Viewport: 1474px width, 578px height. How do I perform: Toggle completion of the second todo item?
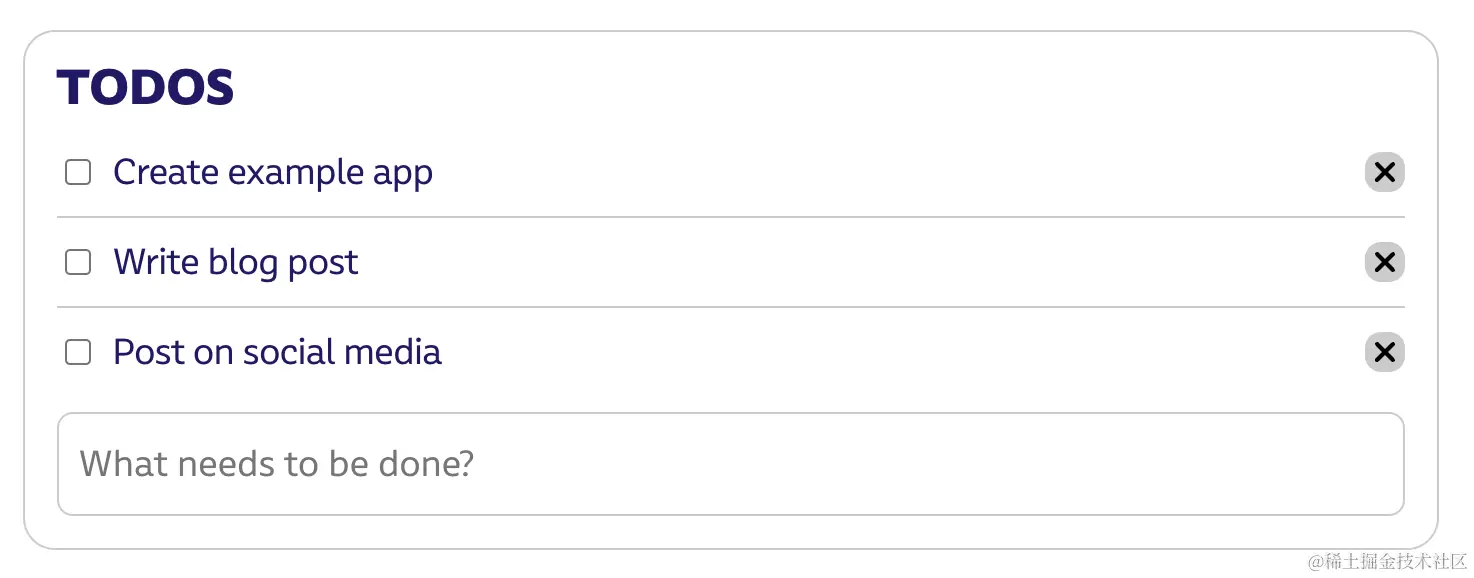78,262
